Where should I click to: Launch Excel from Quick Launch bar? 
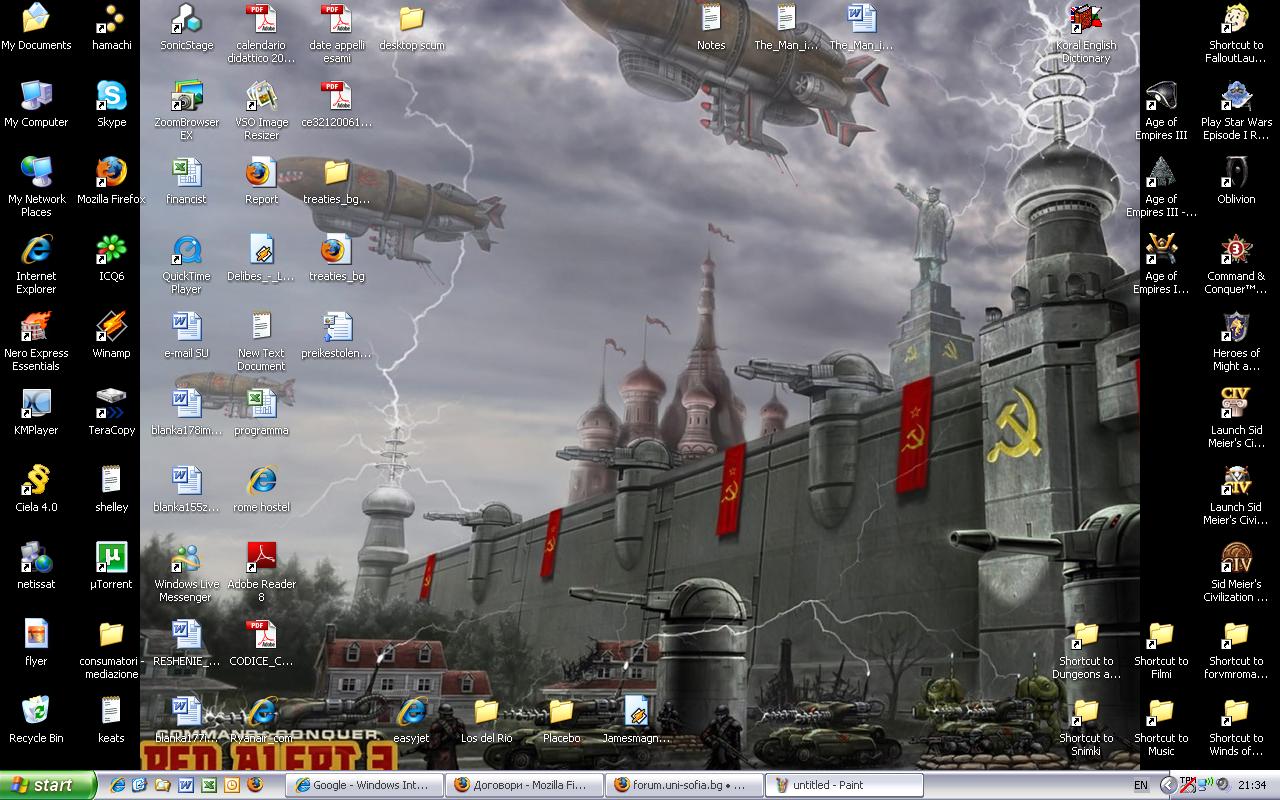coord(209,785)
